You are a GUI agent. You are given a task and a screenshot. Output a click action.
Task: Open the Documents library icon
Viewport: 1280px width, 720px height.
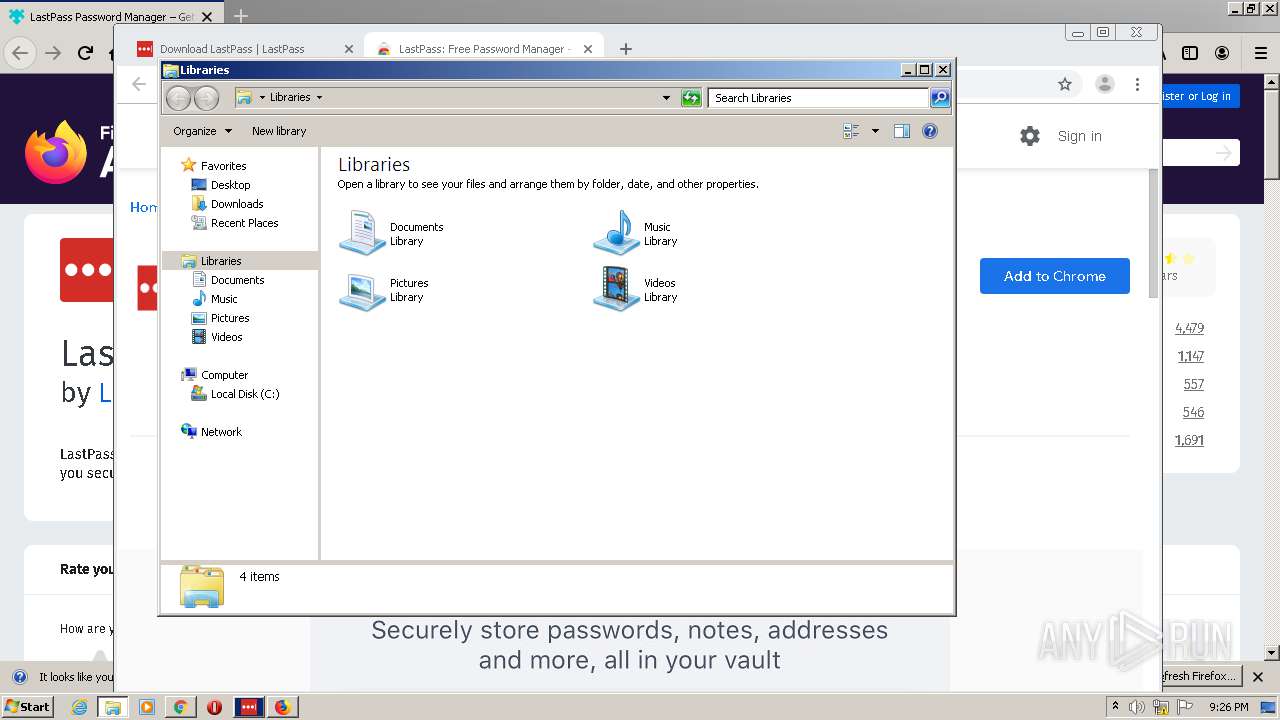tap(361, 233)
